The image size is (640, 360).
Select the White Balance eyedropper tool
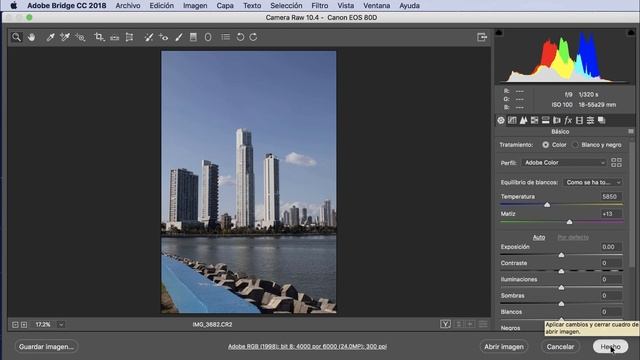(50, 37)
